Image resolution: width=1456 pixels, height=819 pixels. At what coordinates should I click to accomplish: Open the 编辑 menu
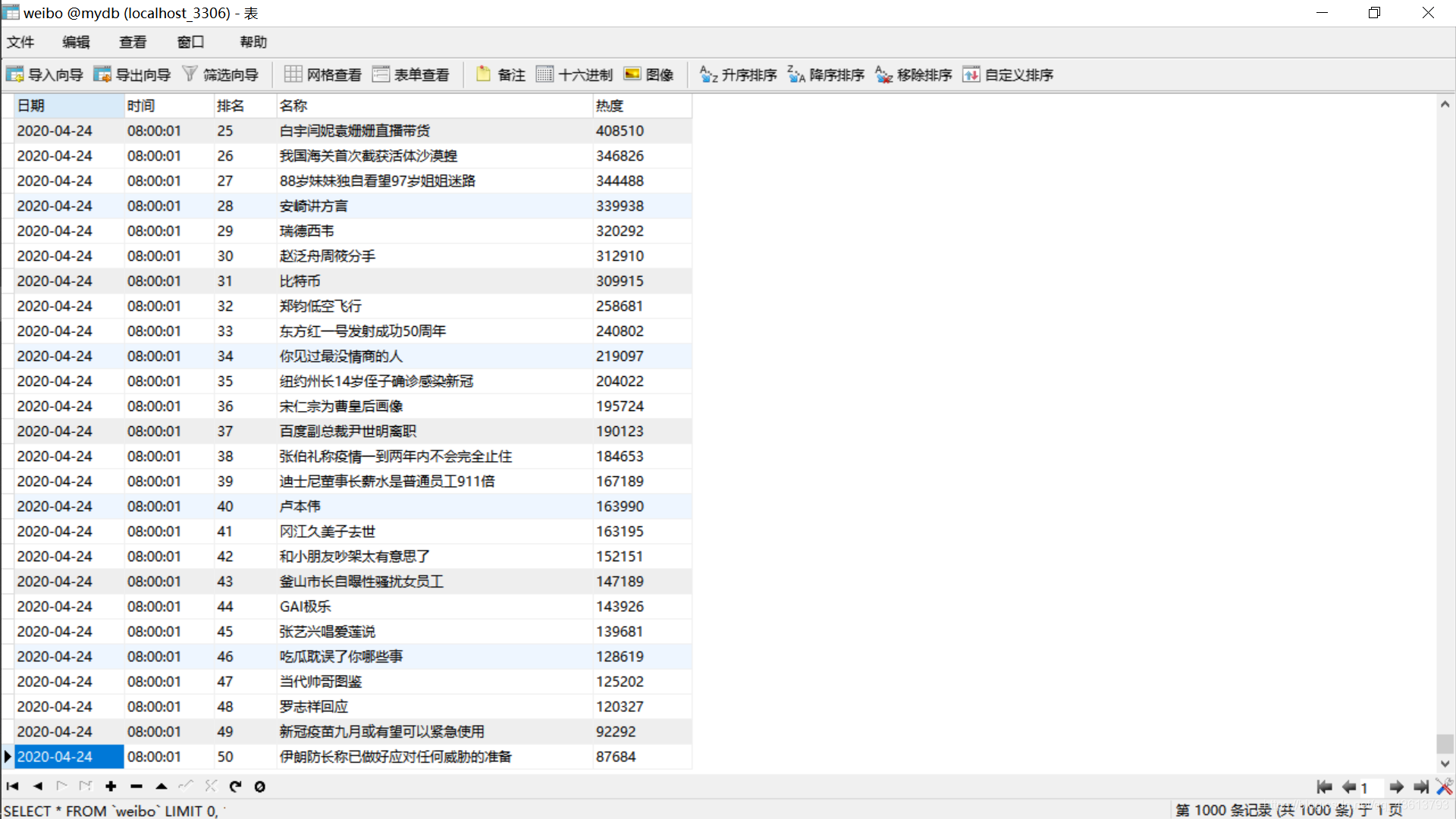tap(76, 42)
